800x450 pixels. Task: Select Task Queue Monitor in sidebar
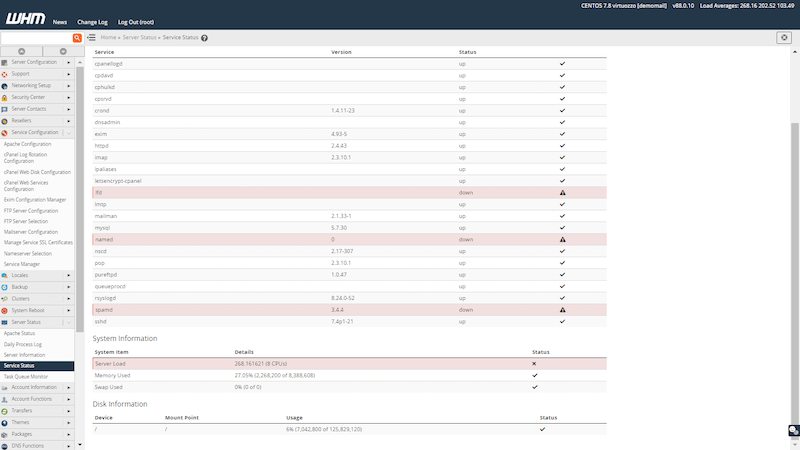pyautogui.click(x=26, y=377)
